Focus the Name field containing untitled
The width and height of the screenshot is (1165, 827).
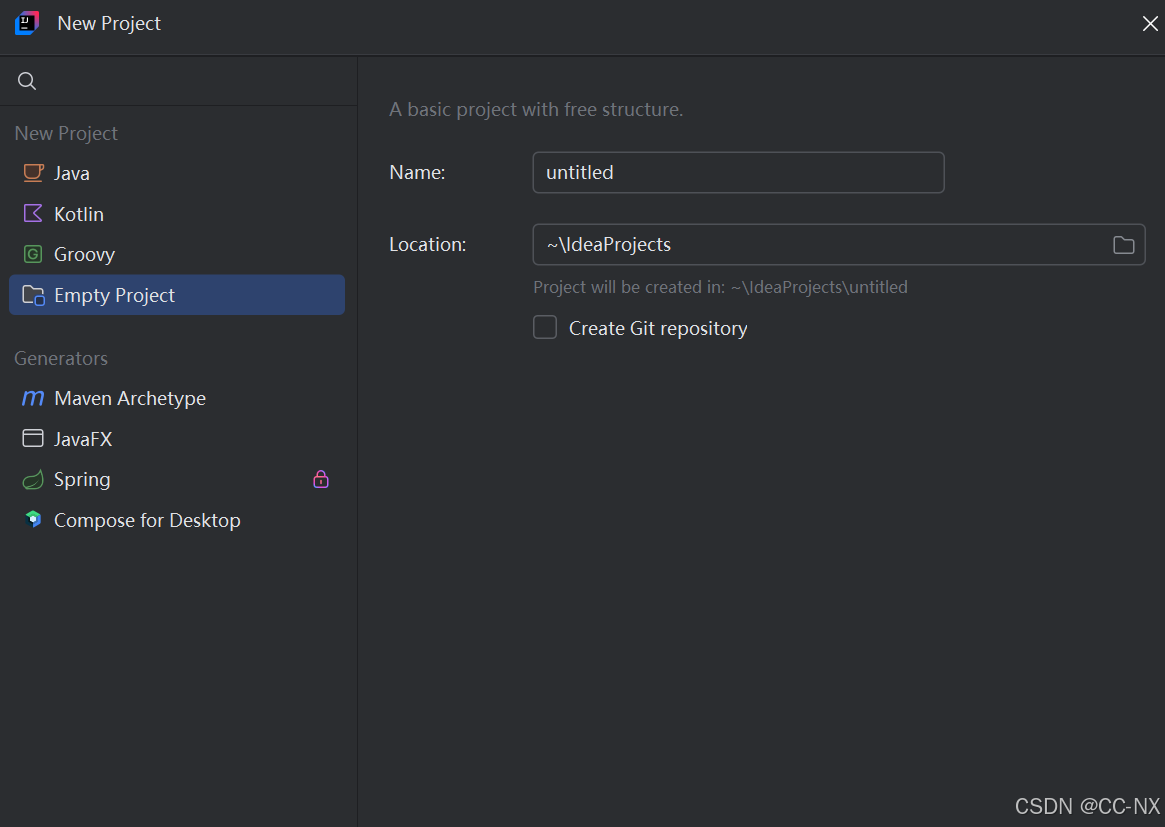tap(739, 172)
